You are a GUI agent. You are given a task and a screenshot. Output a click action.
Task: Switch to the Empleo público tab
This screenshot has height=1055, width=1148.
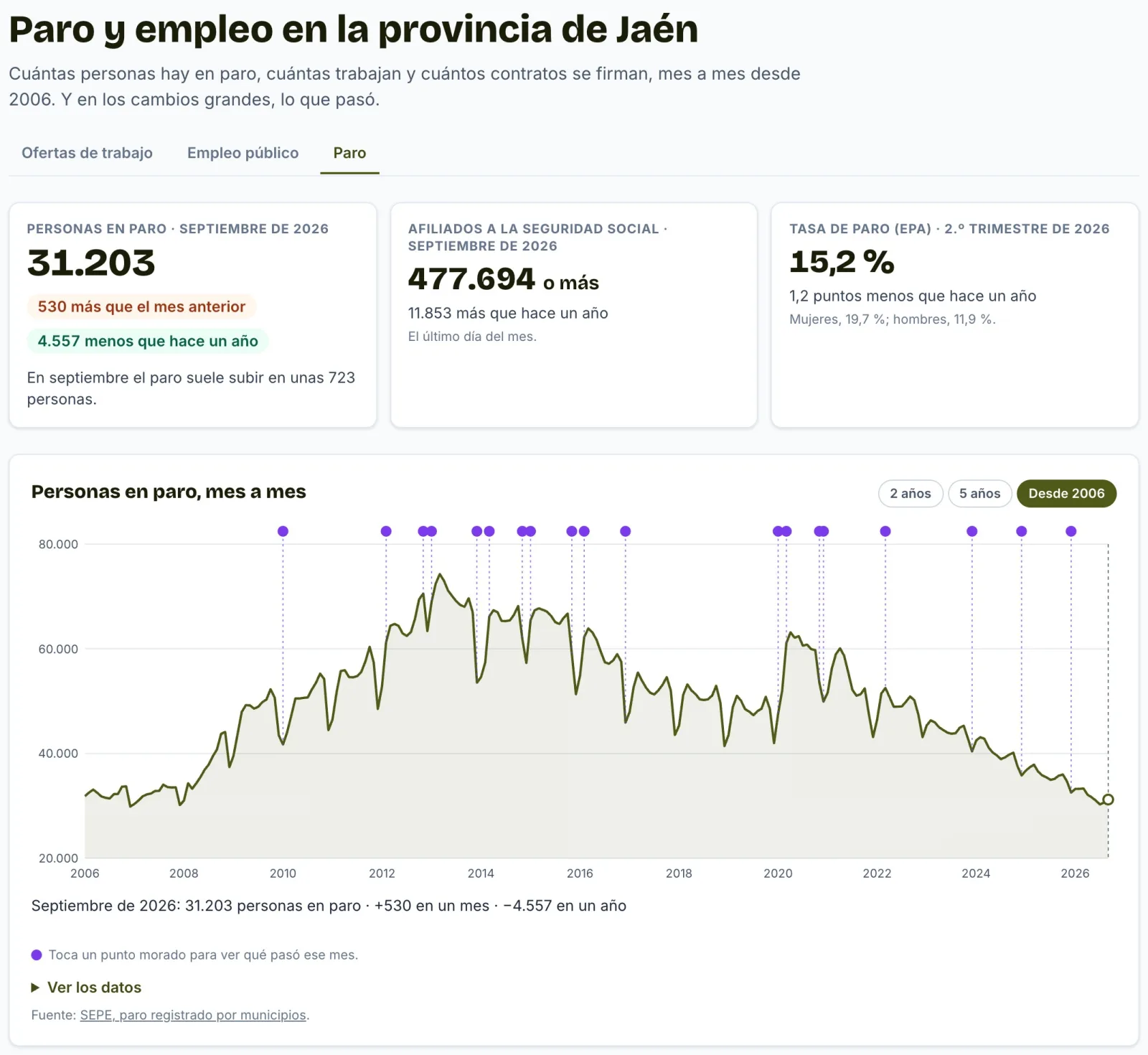[243, 153]
